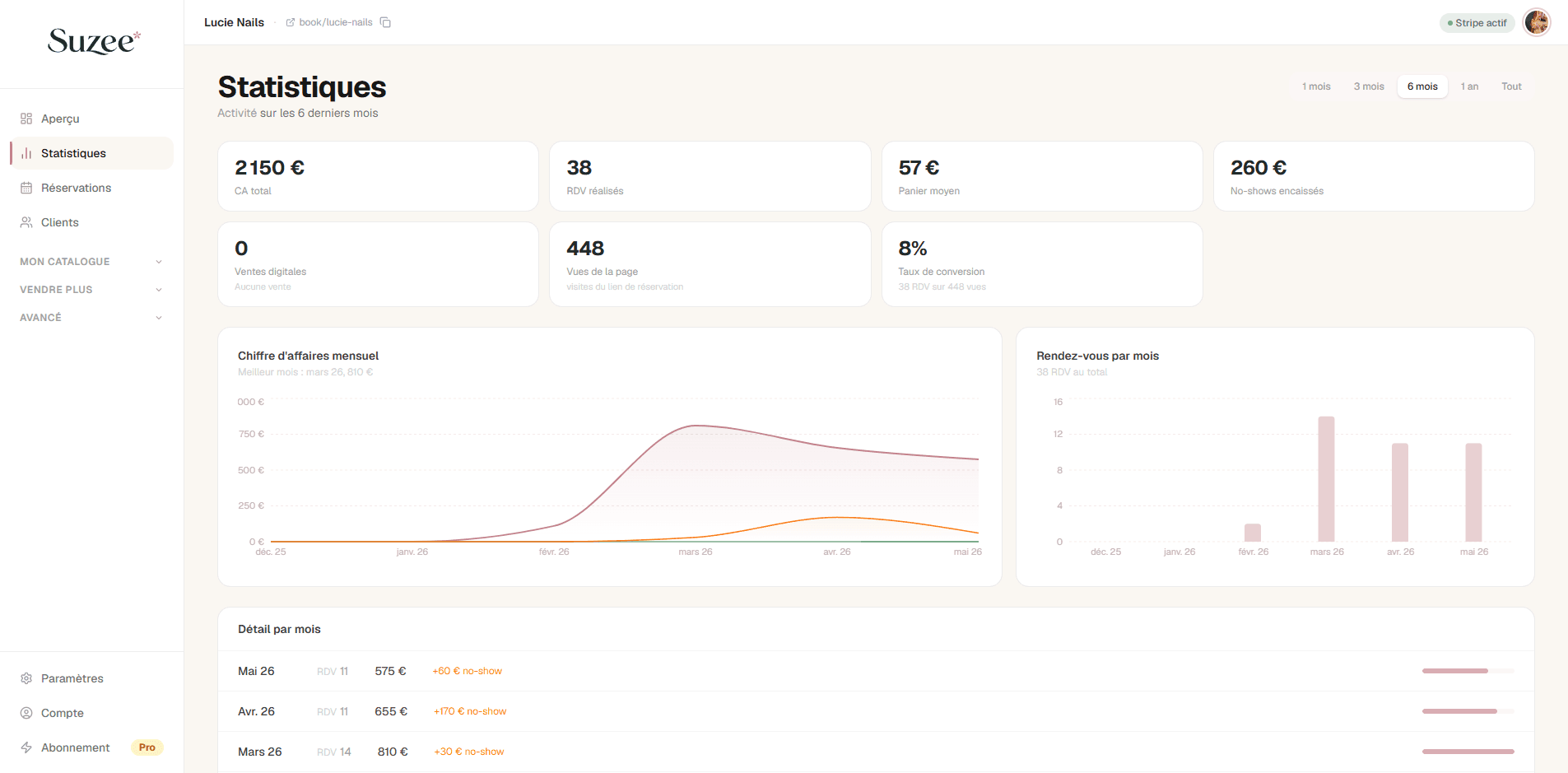Click the 57 € Panier moyen card
Viewport: 1568px width, 773px height.
(1042, 176)
